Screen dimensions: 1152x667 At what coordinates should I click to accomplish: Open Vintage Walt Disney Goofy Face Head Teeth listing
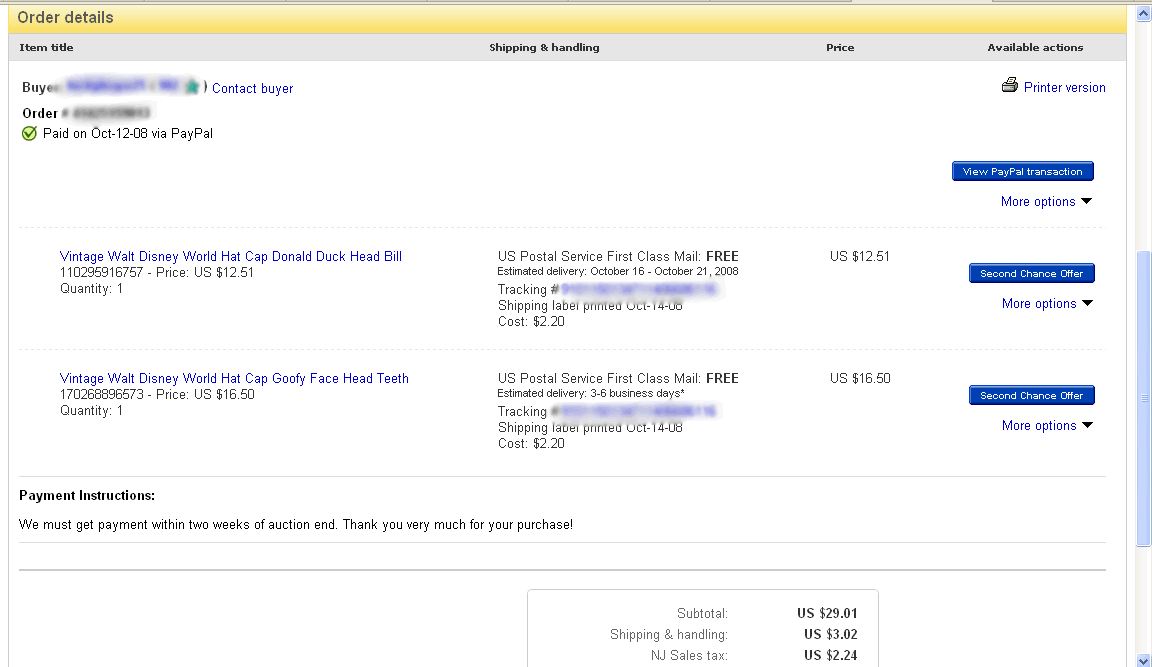pos(234,378)
